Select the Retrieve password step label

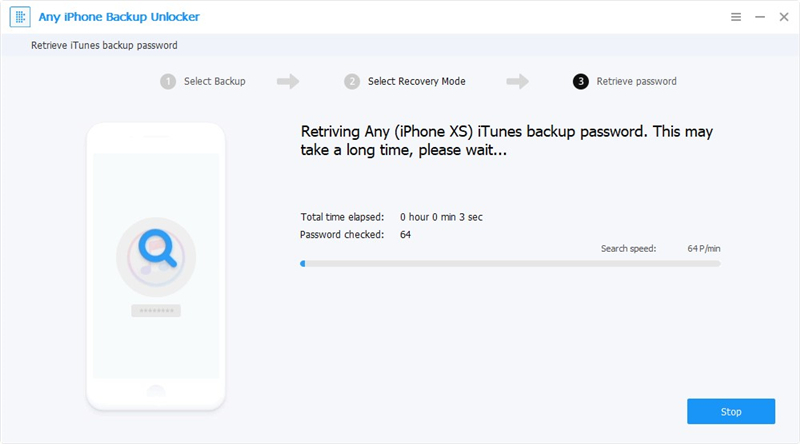[x=637, y=82]
